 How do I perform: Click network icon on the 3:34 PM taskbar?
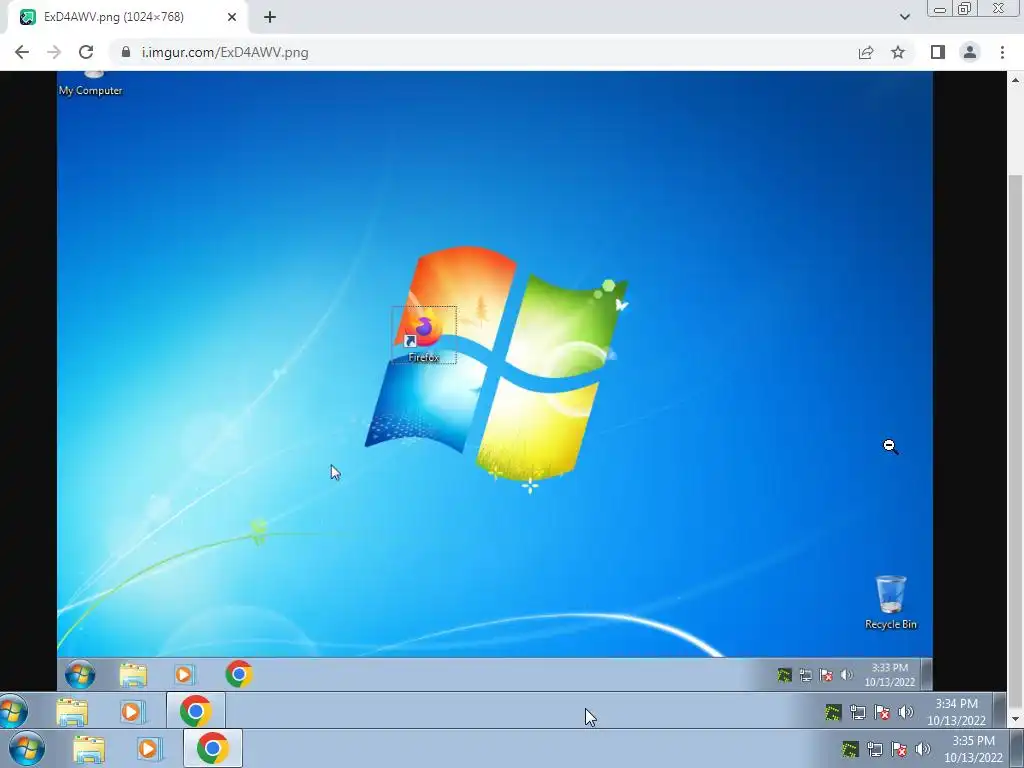click(857, 712)
